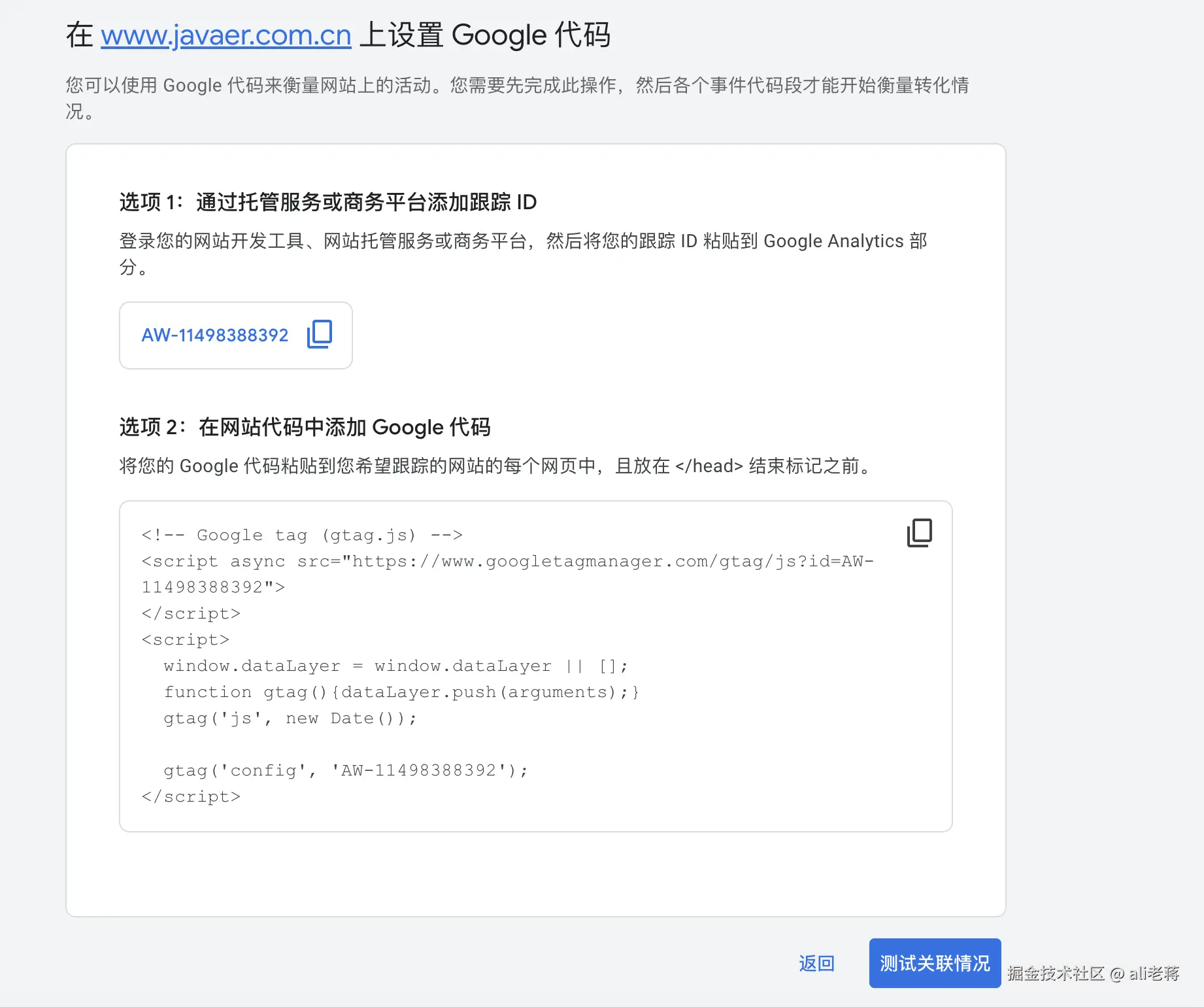Click the gtag('config', 'AW-11498388392') line
Screen dimensions: 1204x1007
pos(346,770)
